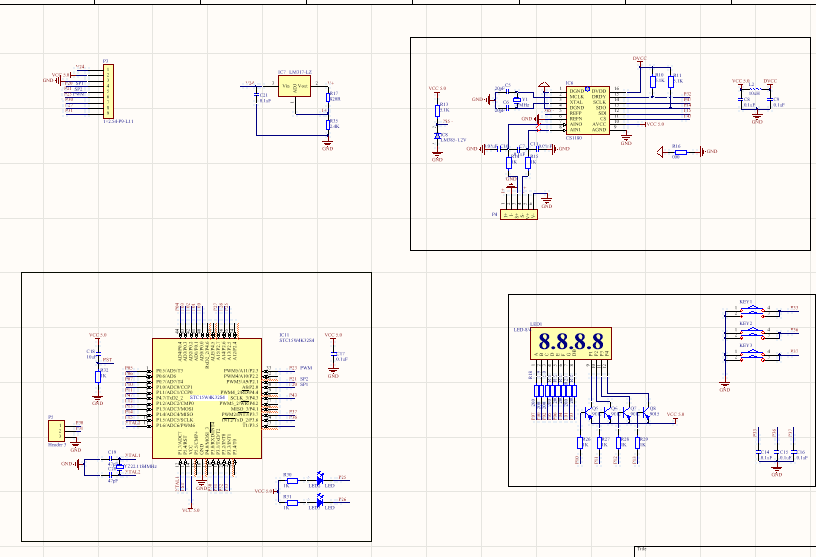Select crystal Y1 near the CS1180

[x=517, y=100]
